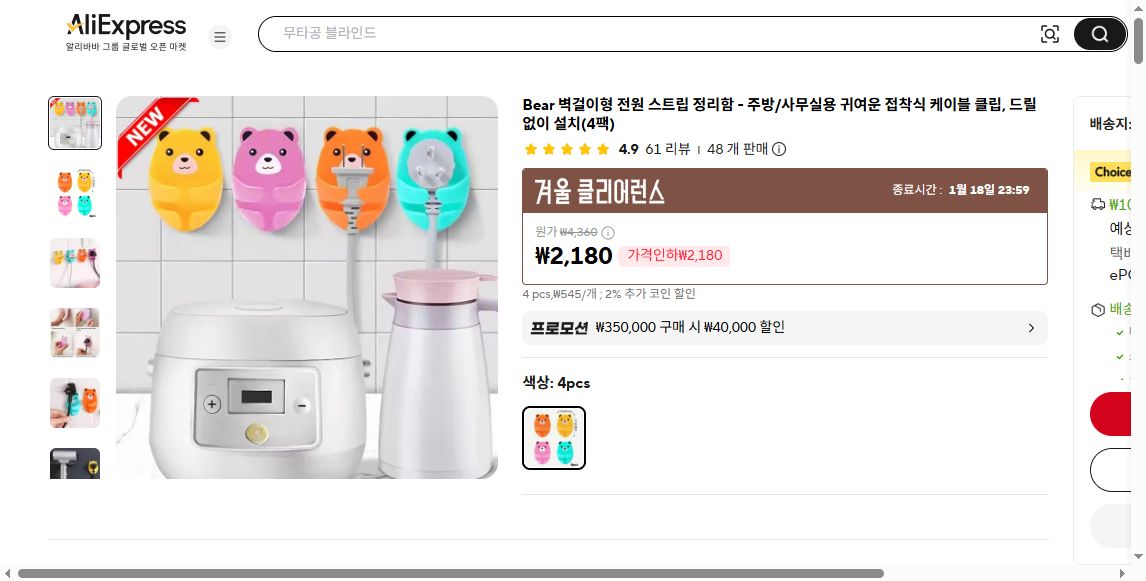Select the first product thumbnail in gallery
The height and width of the screenshot is (581, 1146).
(x=75, y=122)
